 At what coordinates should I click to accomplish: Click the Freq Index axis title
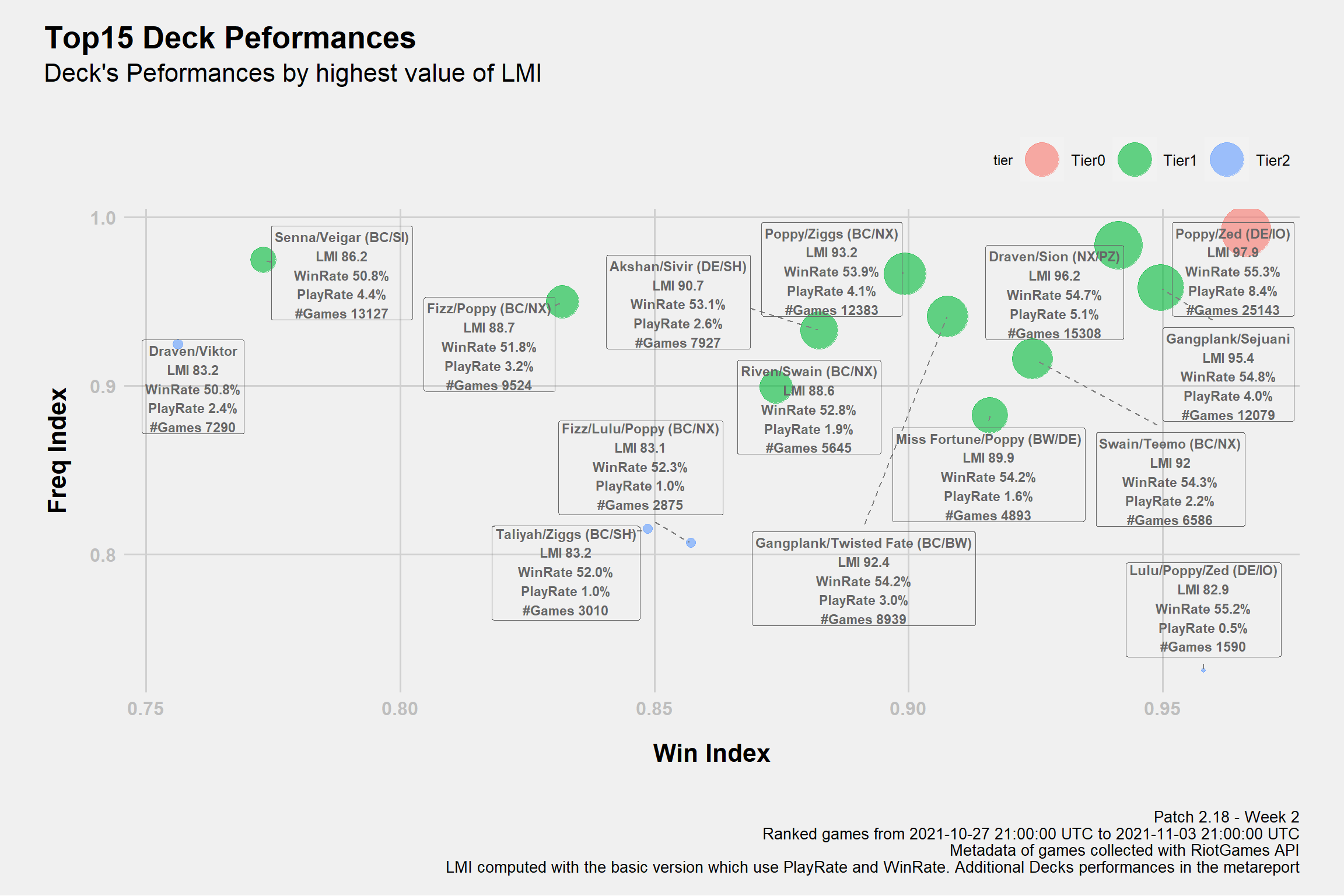58,450
